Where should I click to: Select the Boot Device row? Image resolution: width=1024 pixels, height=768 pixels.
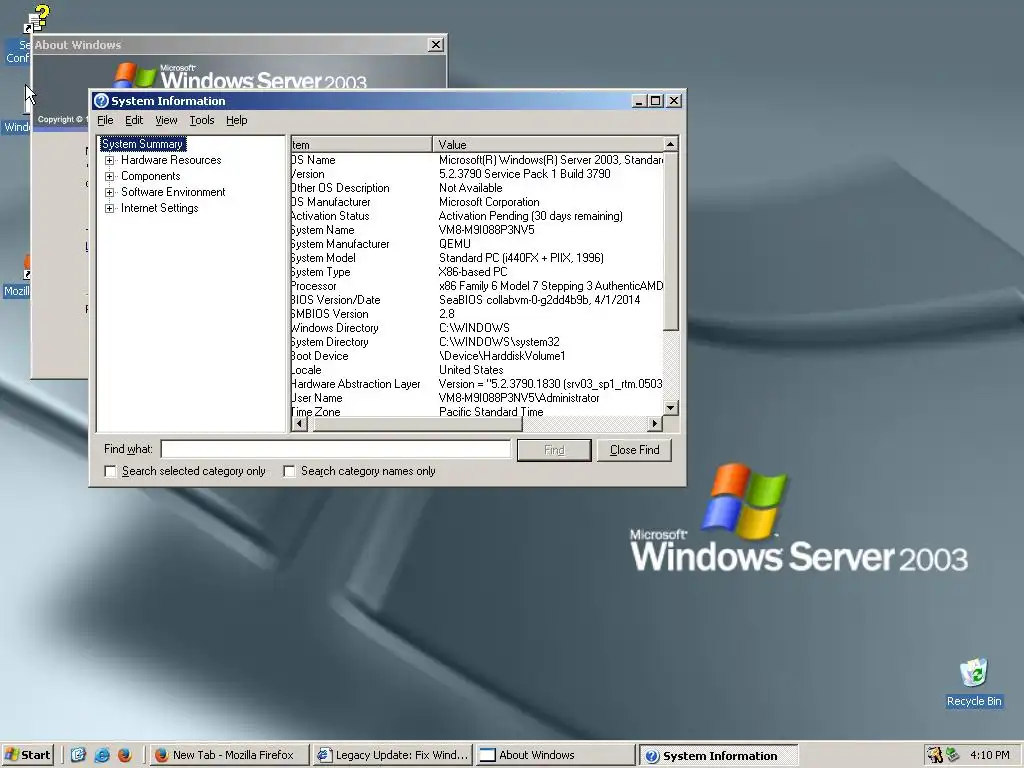477,356
